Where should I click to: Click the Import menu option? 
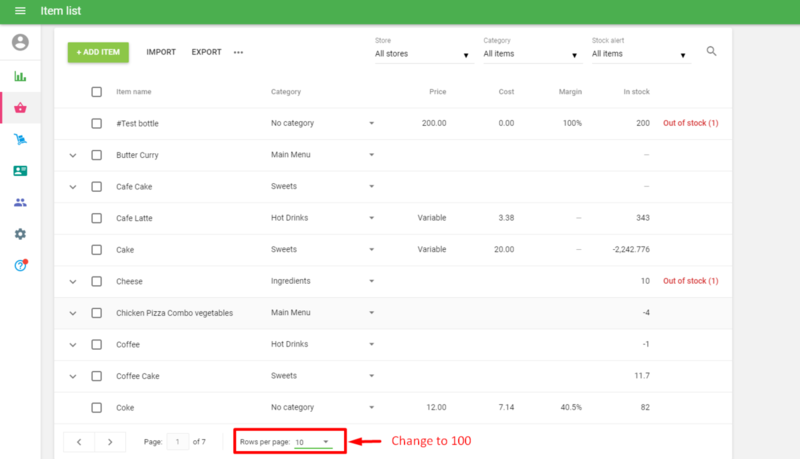pyautogui.click(x=161, y=52)
